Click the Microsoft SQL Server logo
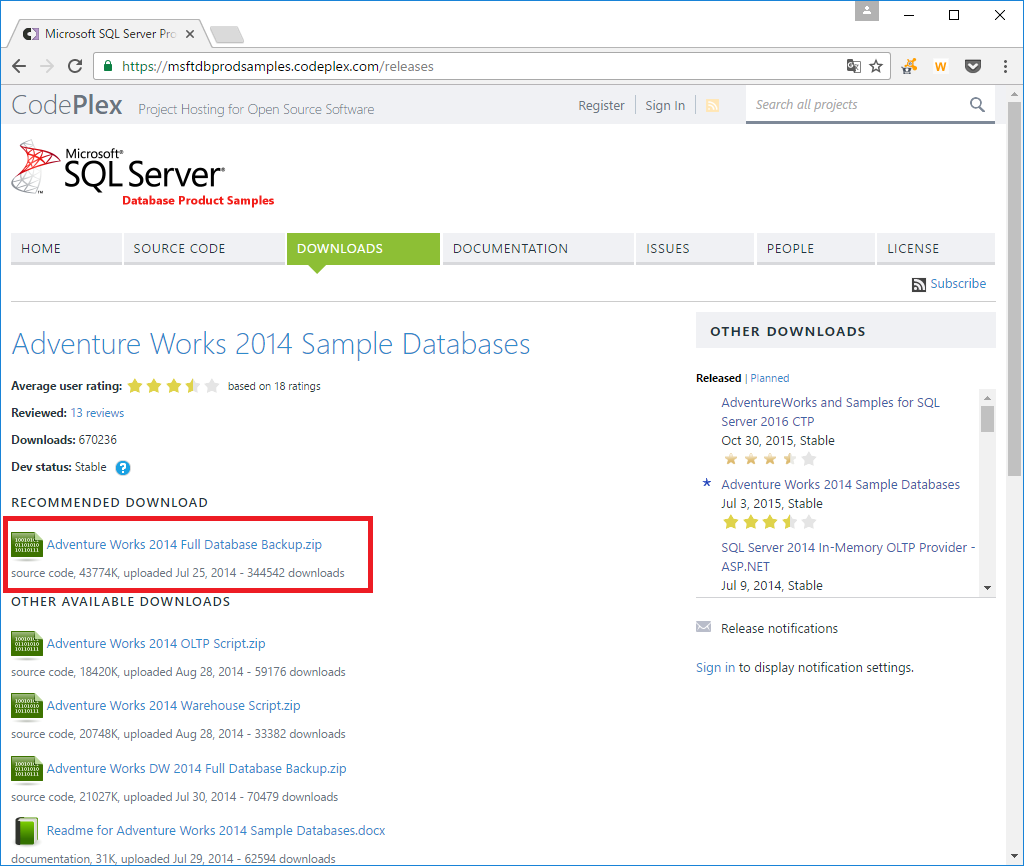The width and height of the screenshot is (1024, 866). pyautogui.click(x=143, y=172)
